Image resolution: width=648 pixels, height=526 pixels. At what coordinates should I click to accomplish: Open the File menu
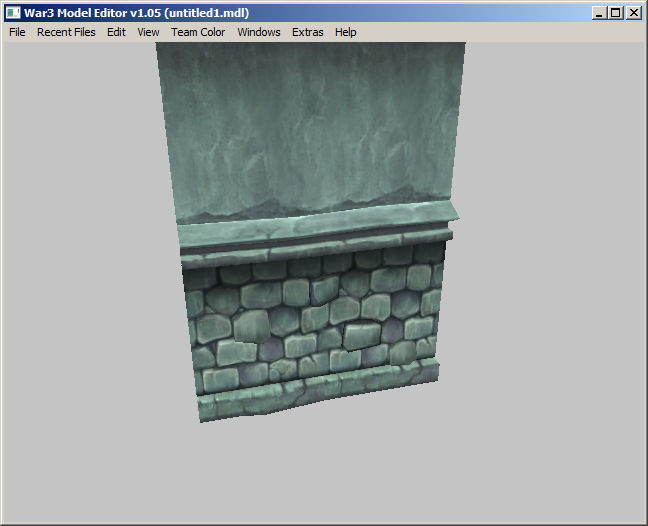pos(17,32)
